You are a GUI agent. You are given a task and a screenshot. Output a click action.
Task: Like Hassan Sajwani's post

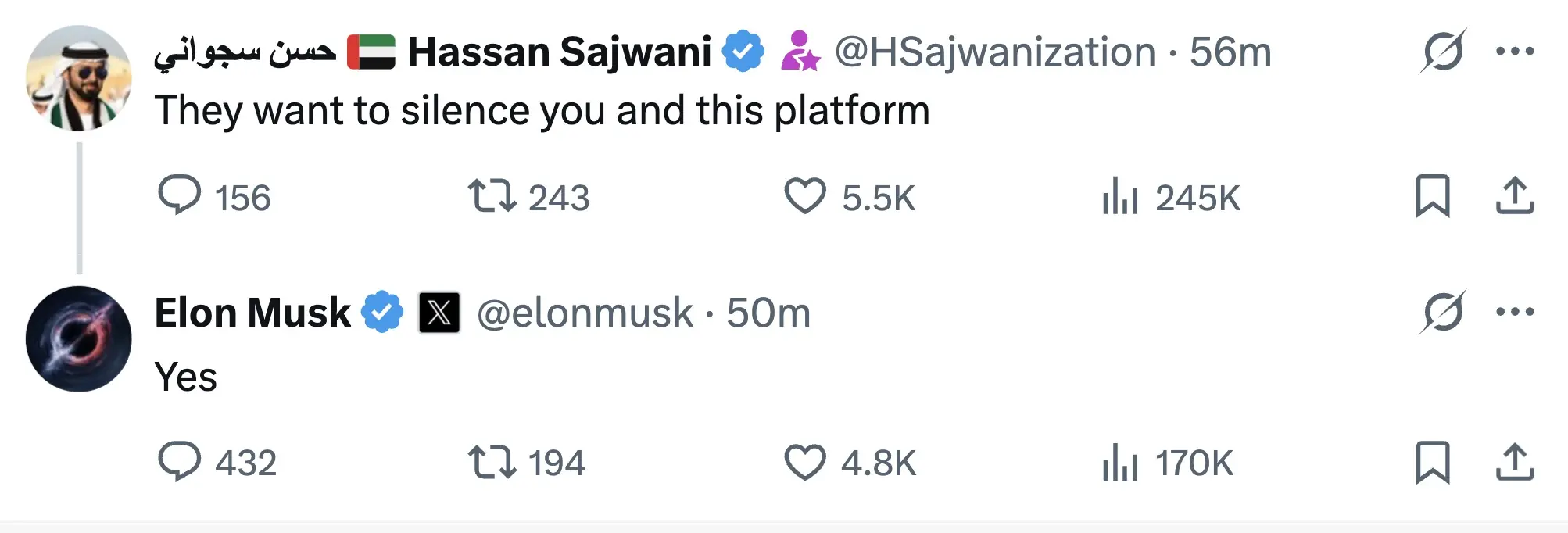point(804,195)
